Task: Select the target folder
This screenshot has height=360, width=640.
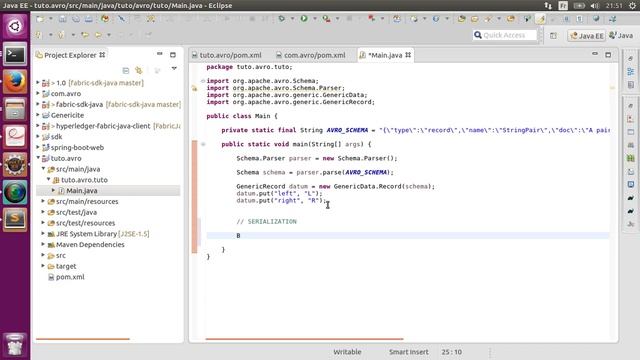Action: pos(66,266)
